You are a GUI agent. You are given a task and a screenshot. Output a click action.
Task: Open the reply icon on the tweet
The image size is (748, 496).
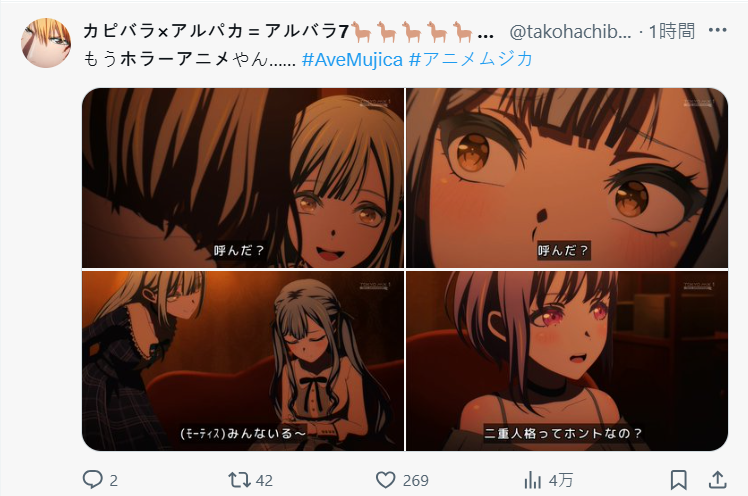tap(92, 479)
